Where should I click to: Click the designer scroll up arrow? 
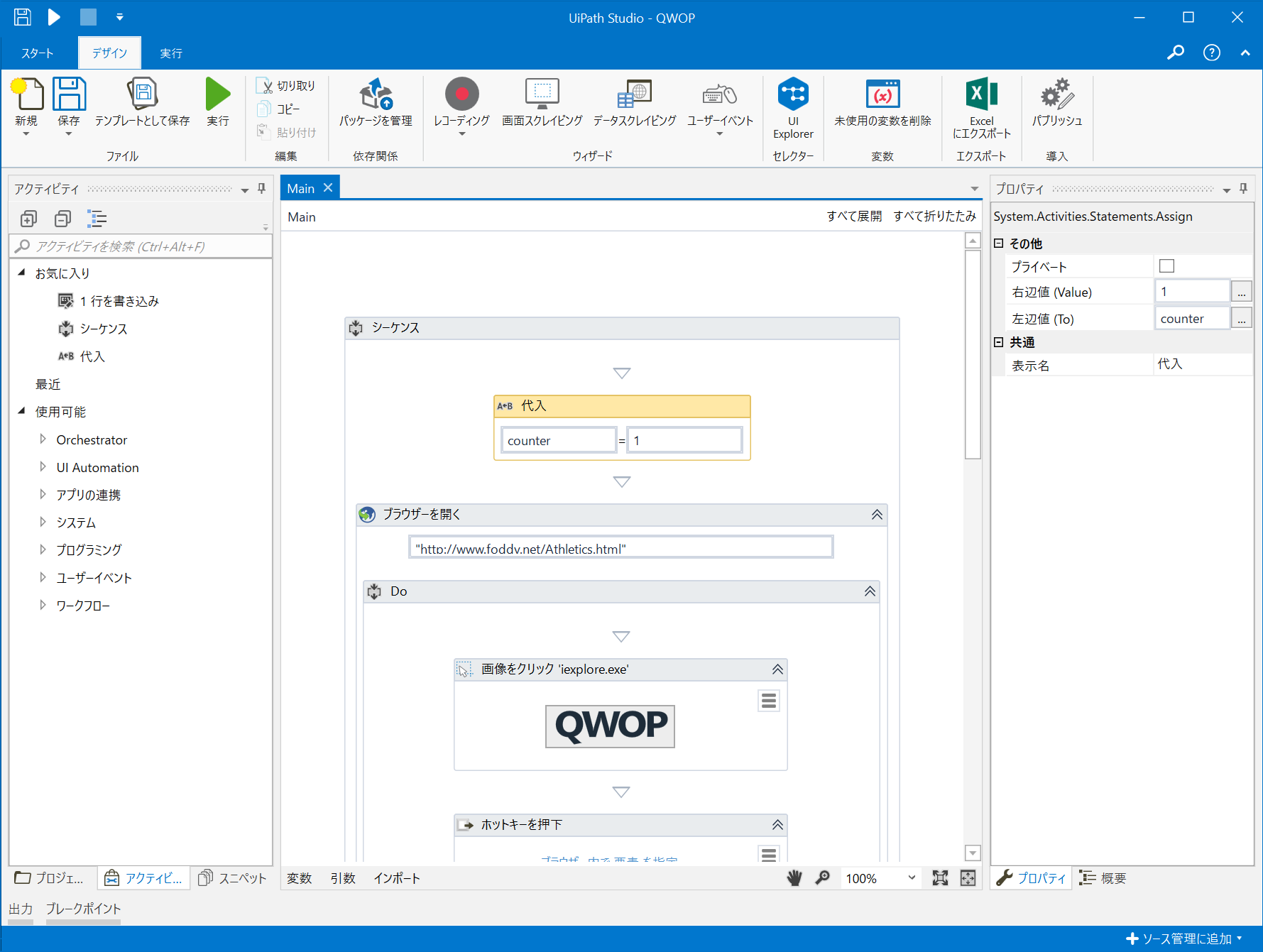[x=973, y=241]
